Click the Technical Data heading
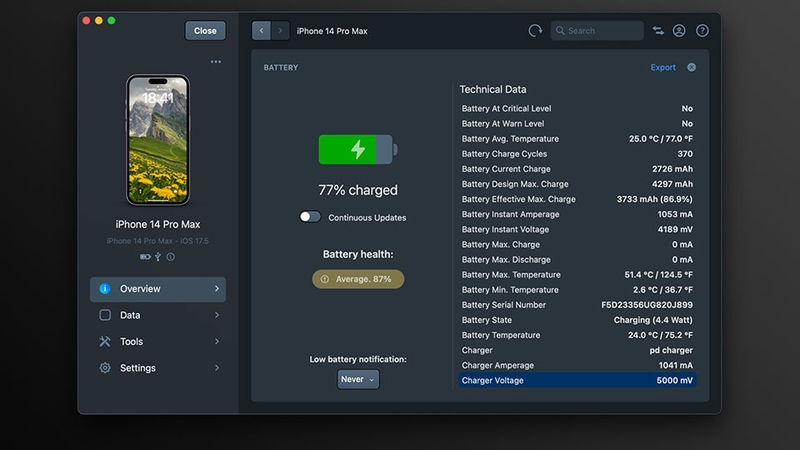The height and width of the screenshot is (450, 800). (492, 89)
